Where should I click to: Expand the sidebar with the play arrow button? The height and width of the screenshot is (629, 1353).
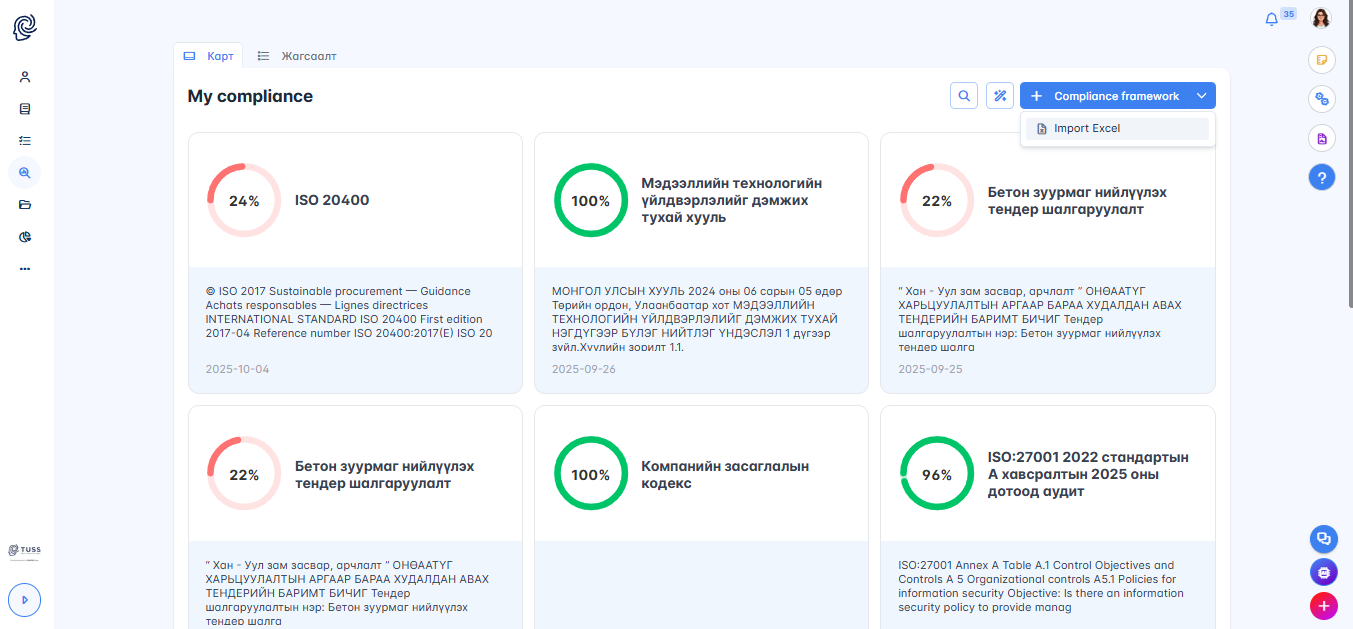coord(25,600)
